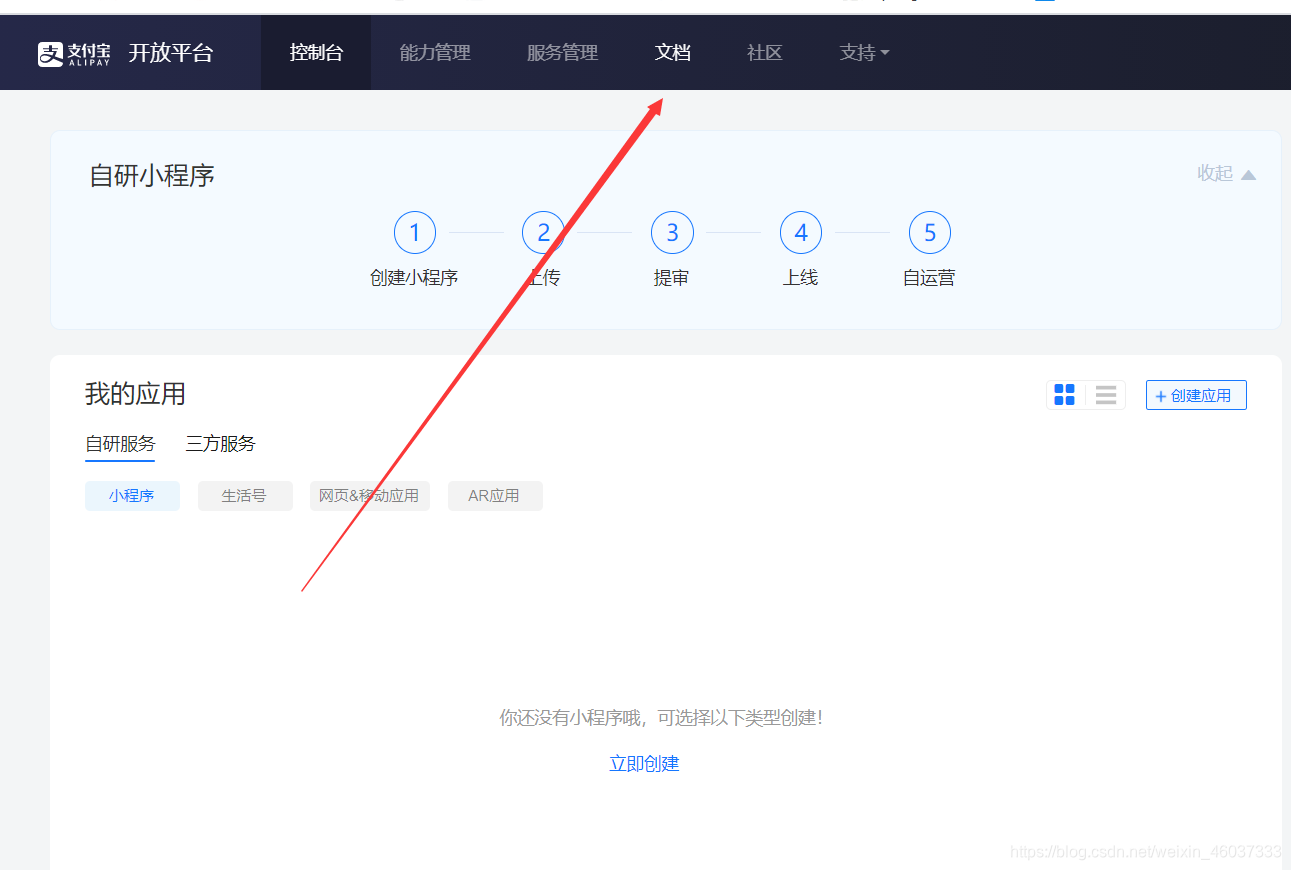The image size is (1291, 870).
Task: Open the 文档 navigation item
Action: (x=673, y=53)
